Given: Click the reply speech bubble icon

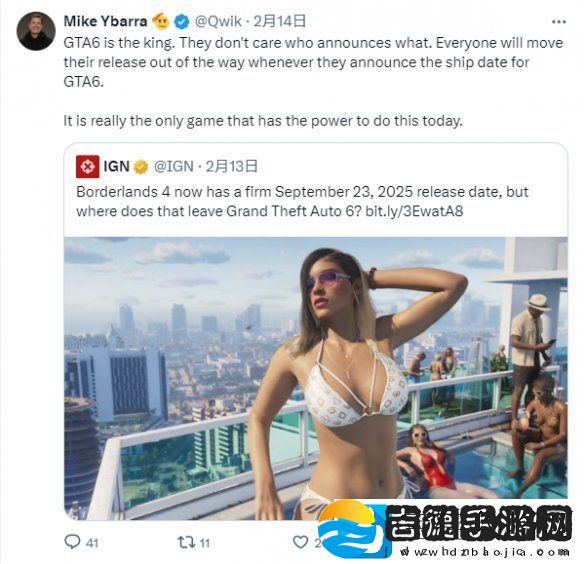Looking at the screenshot, I should tap(72, 542).
